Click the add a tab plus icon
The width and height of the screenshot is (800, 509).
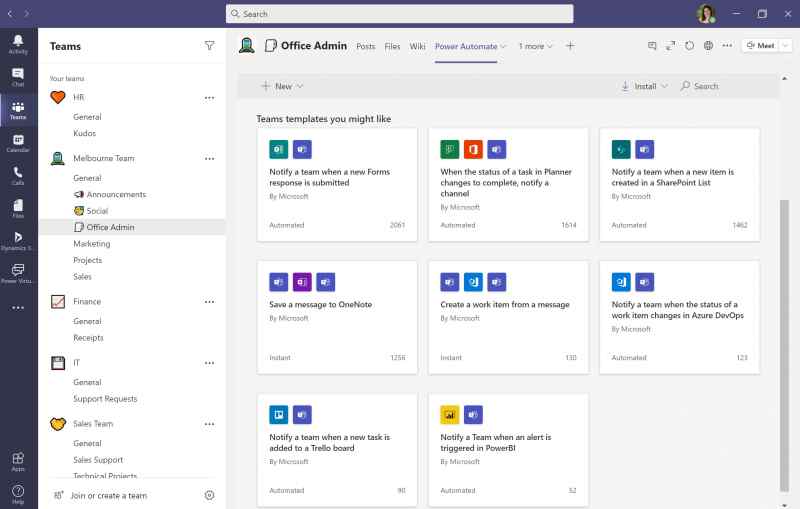click(x=570, y=46)
